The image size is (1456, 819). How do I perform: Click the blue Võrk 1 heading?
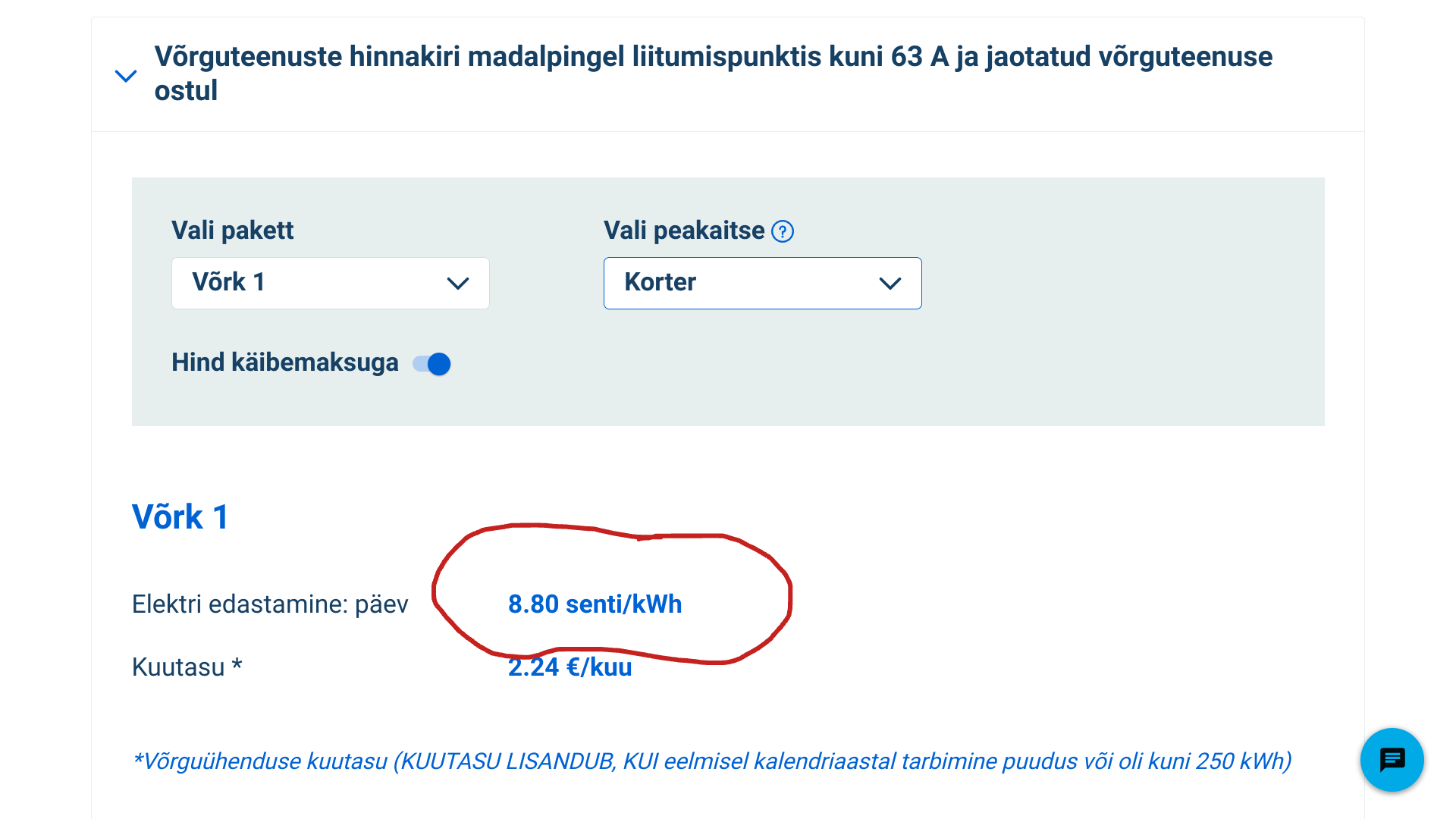pyautogui.click(x=180, y=517)
